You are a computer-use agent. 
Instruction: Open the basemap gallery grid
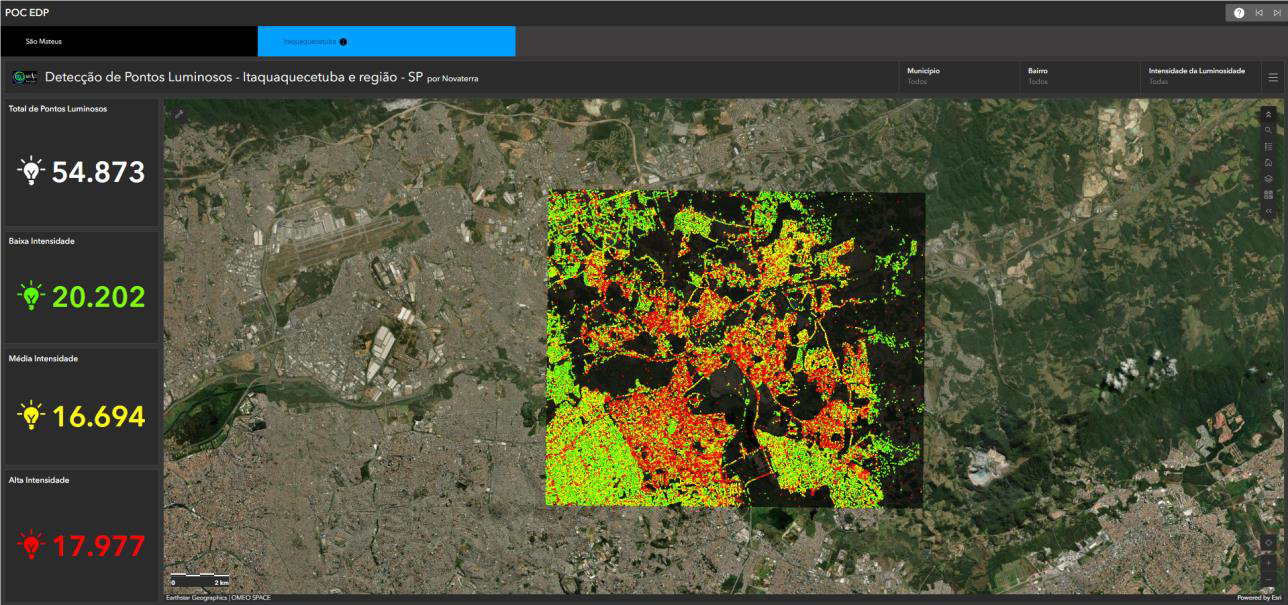pyautogui.click(x=1268, y=194)
